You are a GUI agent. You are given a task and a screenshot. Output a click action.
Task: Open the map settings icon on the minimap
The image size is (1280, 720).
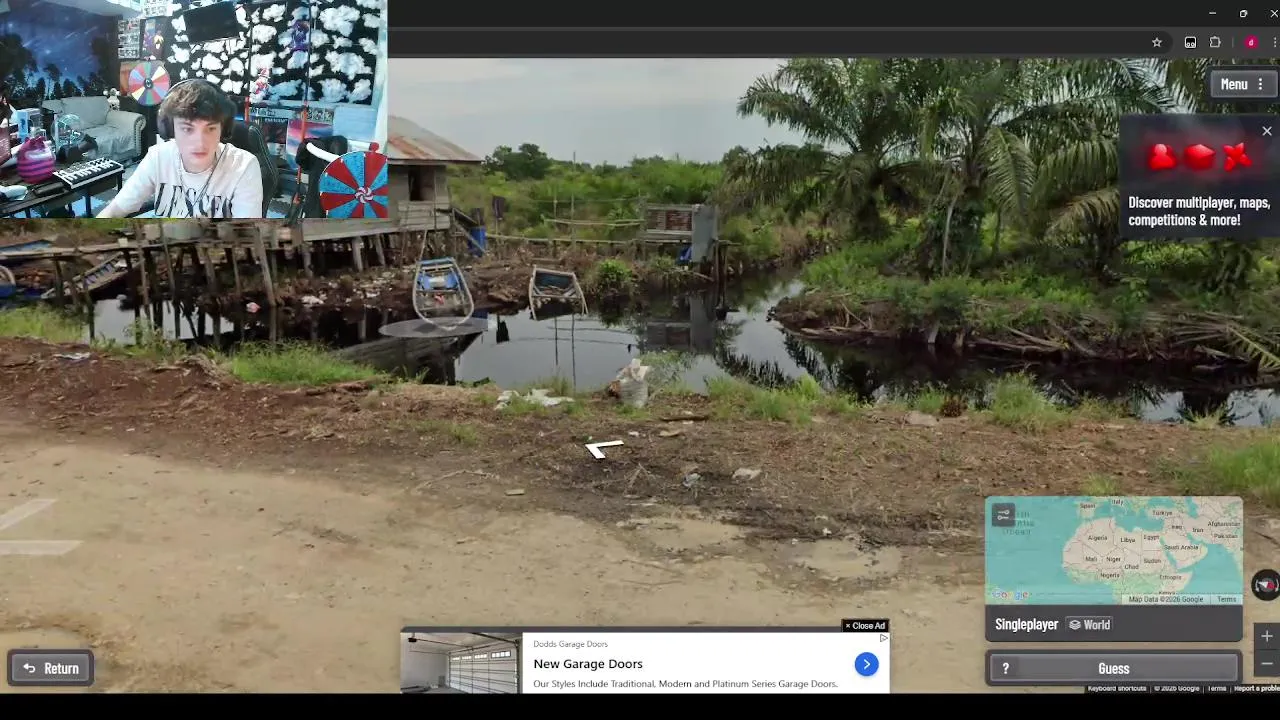pyautogui.click(x=1003, y=515)
